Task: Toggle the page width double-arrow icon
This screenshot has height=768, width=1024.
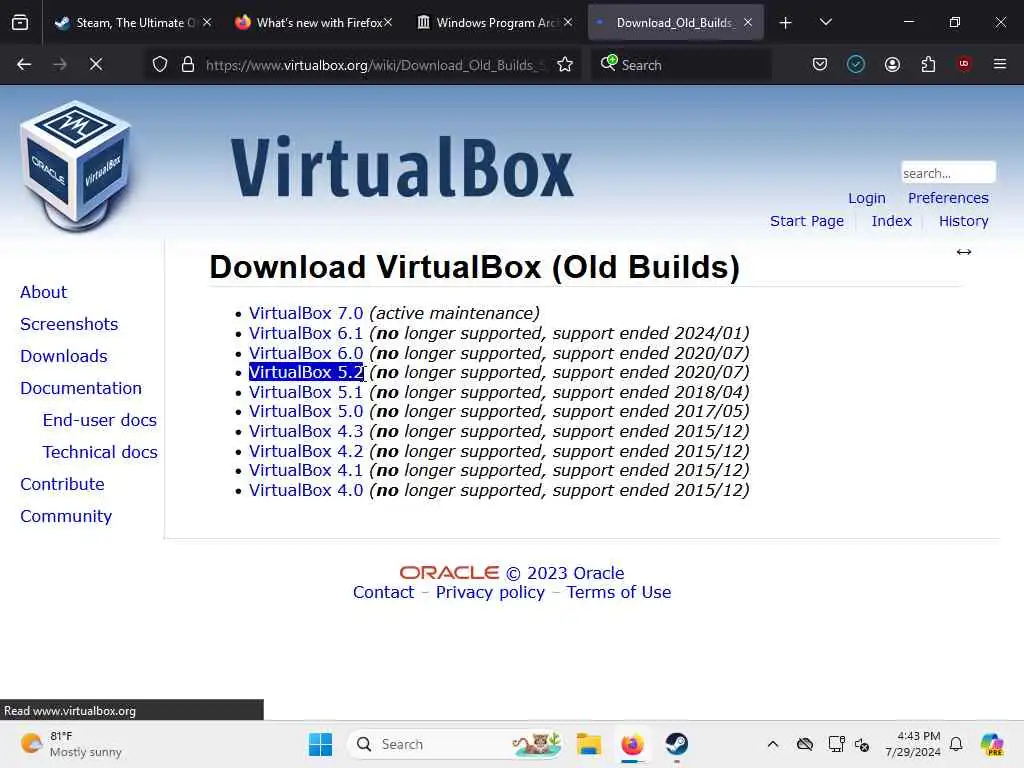Action: click(964, 252)
